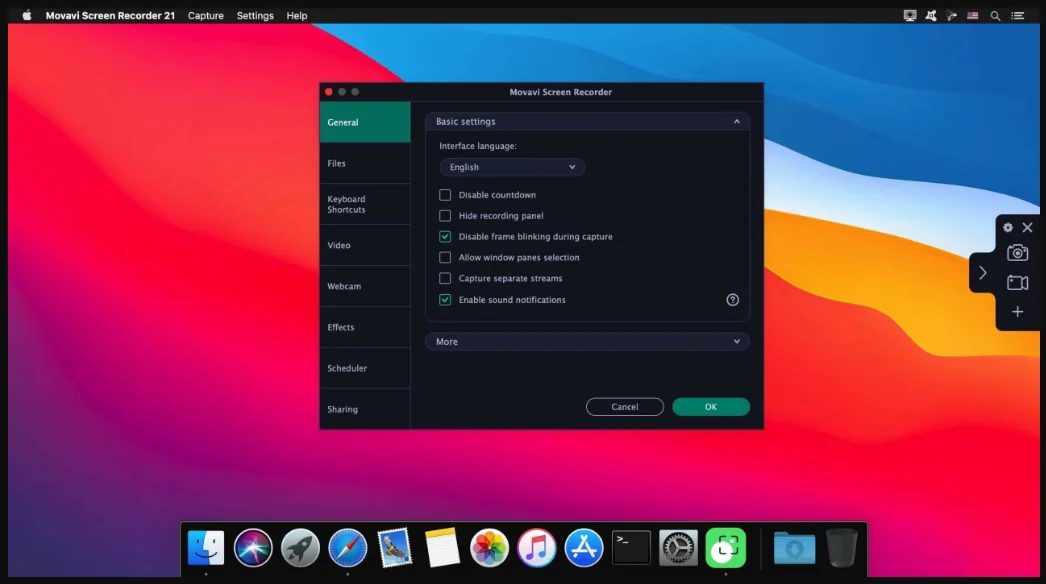This screenshot has height=584, width=1046.
Task: Open the Trash in the dock
Action: click(x=841, y=548)
